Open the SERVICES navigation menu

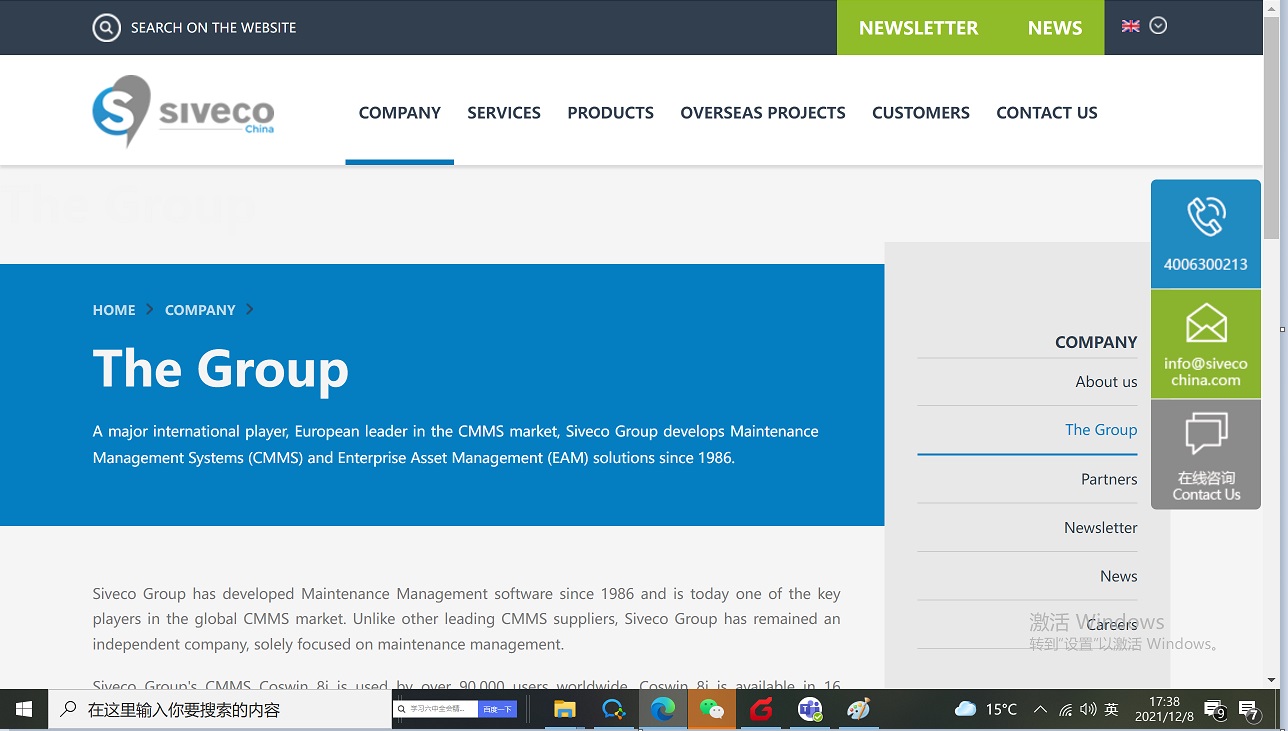[504, 113]
